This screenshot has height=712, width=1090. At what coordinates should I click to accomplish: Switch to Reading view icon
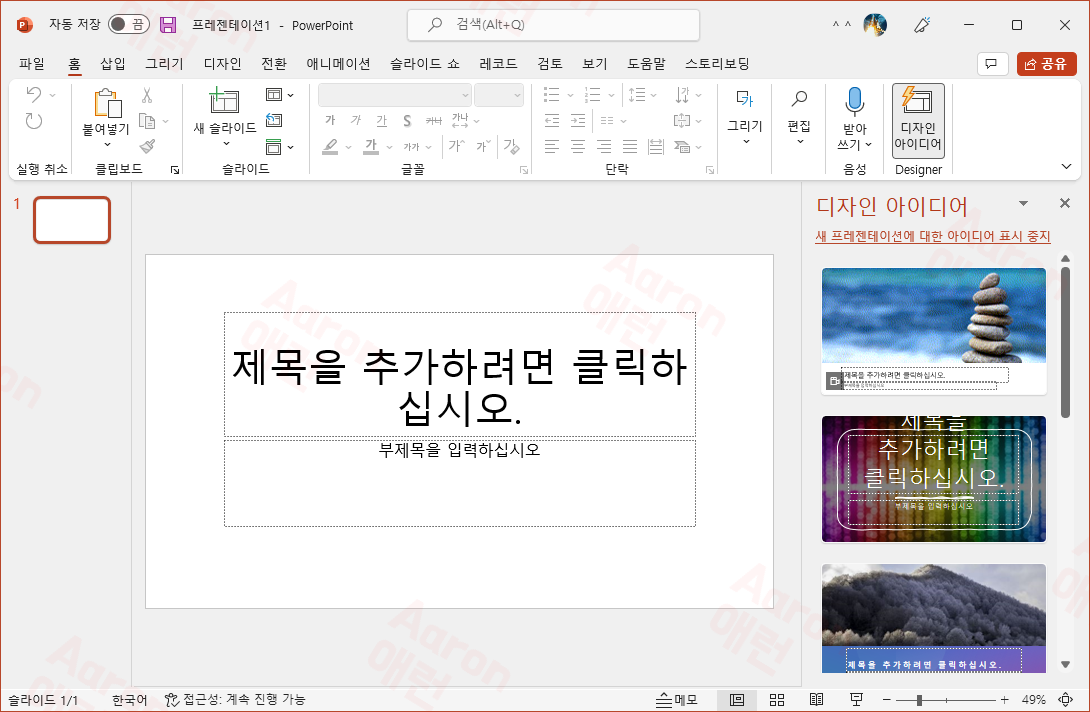click(x=817, y=699)
